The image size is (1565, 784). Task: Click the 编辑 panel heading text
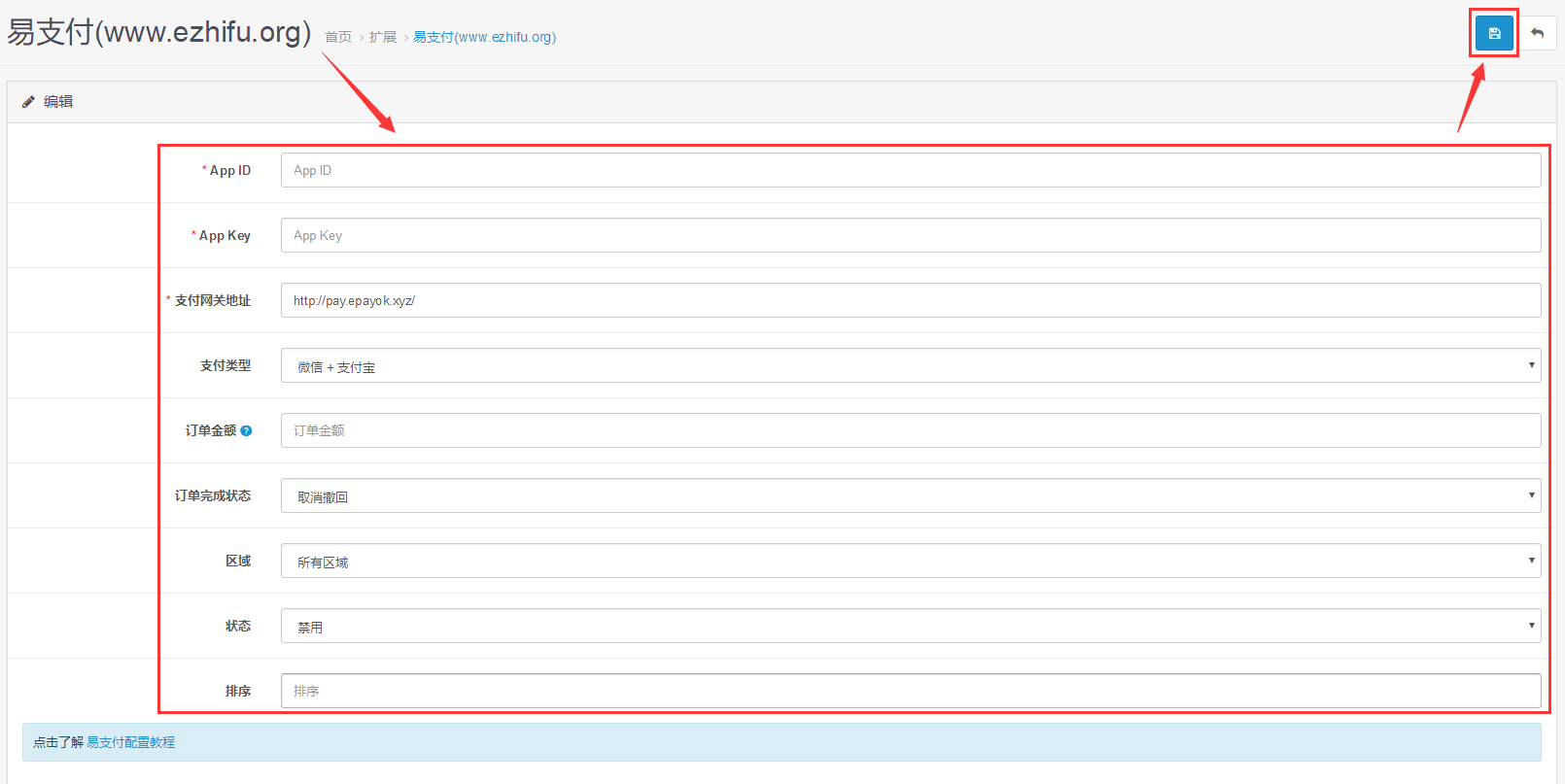tap(58, 101)
